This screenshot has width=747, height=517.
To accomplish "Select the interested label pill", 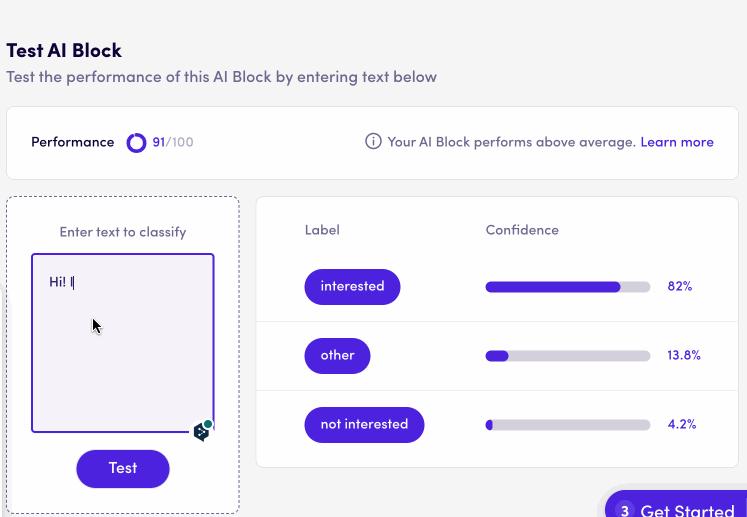I will [x=352, y=287].
